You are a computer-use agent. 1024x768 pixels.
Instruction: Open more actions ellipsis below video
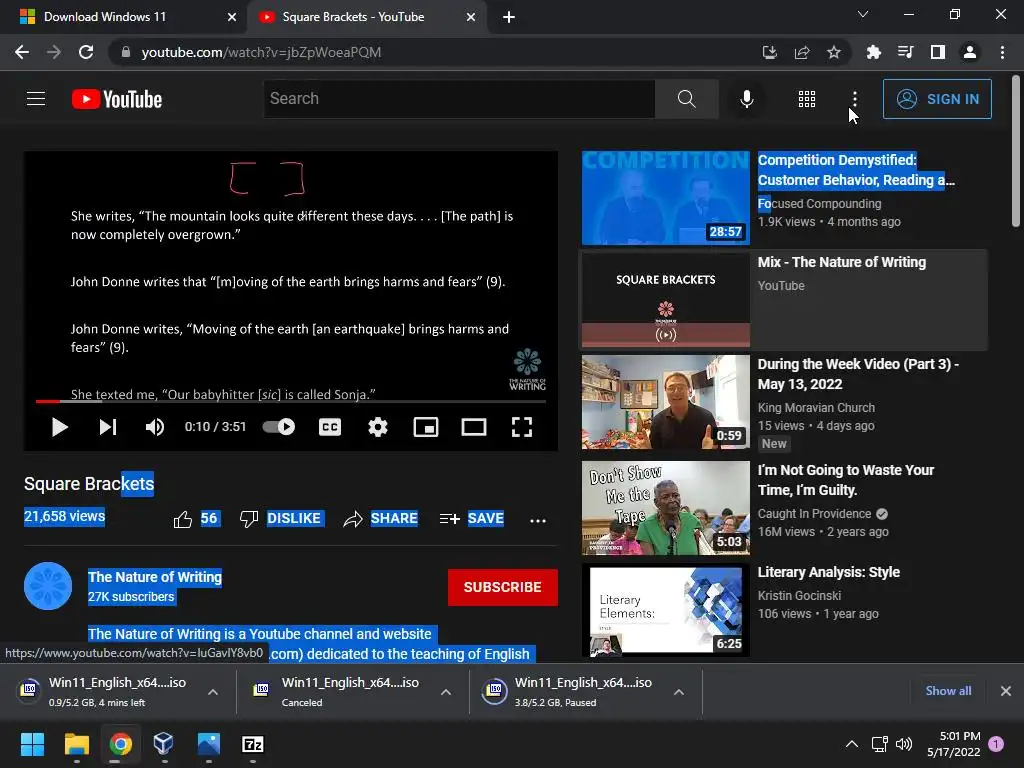tap(537, 520)
